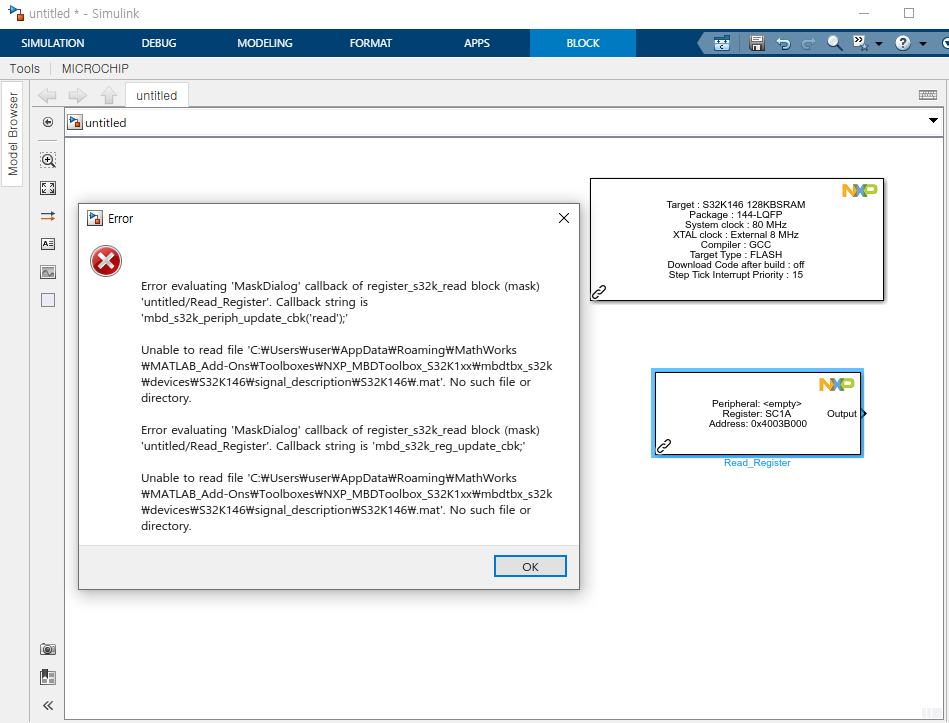This screenshot has height=723, width=949.
Task: Dismiss the error with OK button
Action: [530, 566]
